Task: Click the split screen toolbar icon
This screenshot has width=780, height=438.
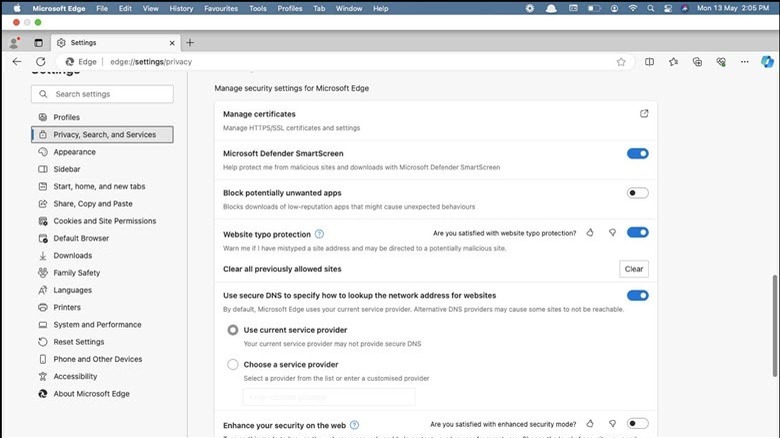Action: (x=649, y=61)
